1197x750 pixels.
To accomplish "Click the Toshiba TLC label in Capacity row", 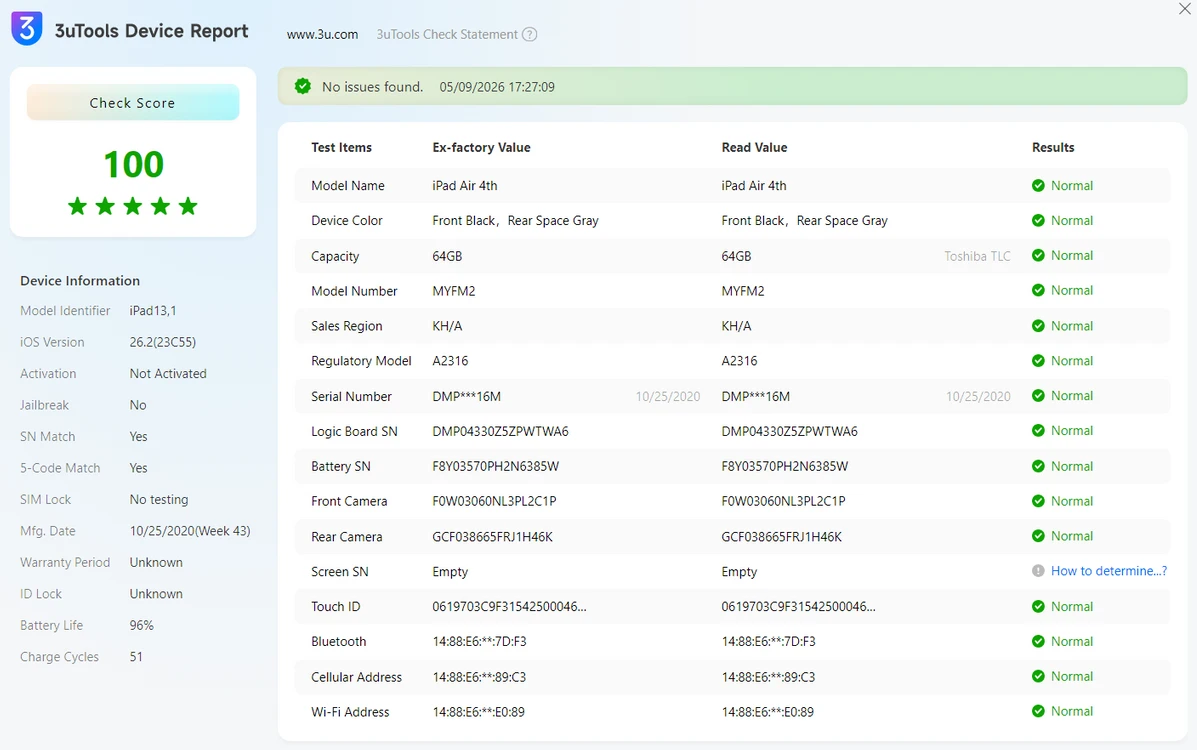I will 977,257.
